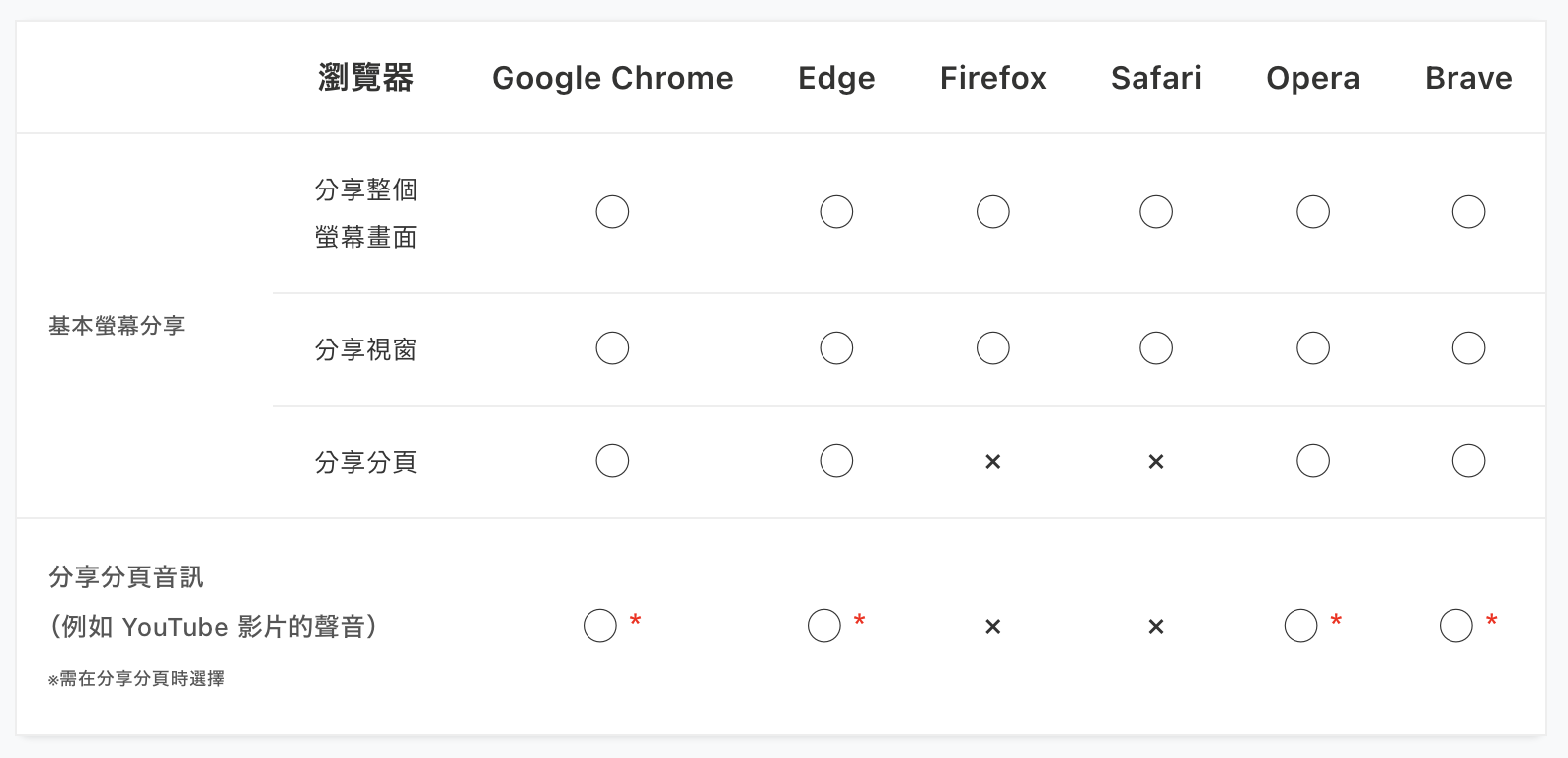
Task: Click the circle for Opera tab audio sharing
Action: click(x=1300, y=626)
